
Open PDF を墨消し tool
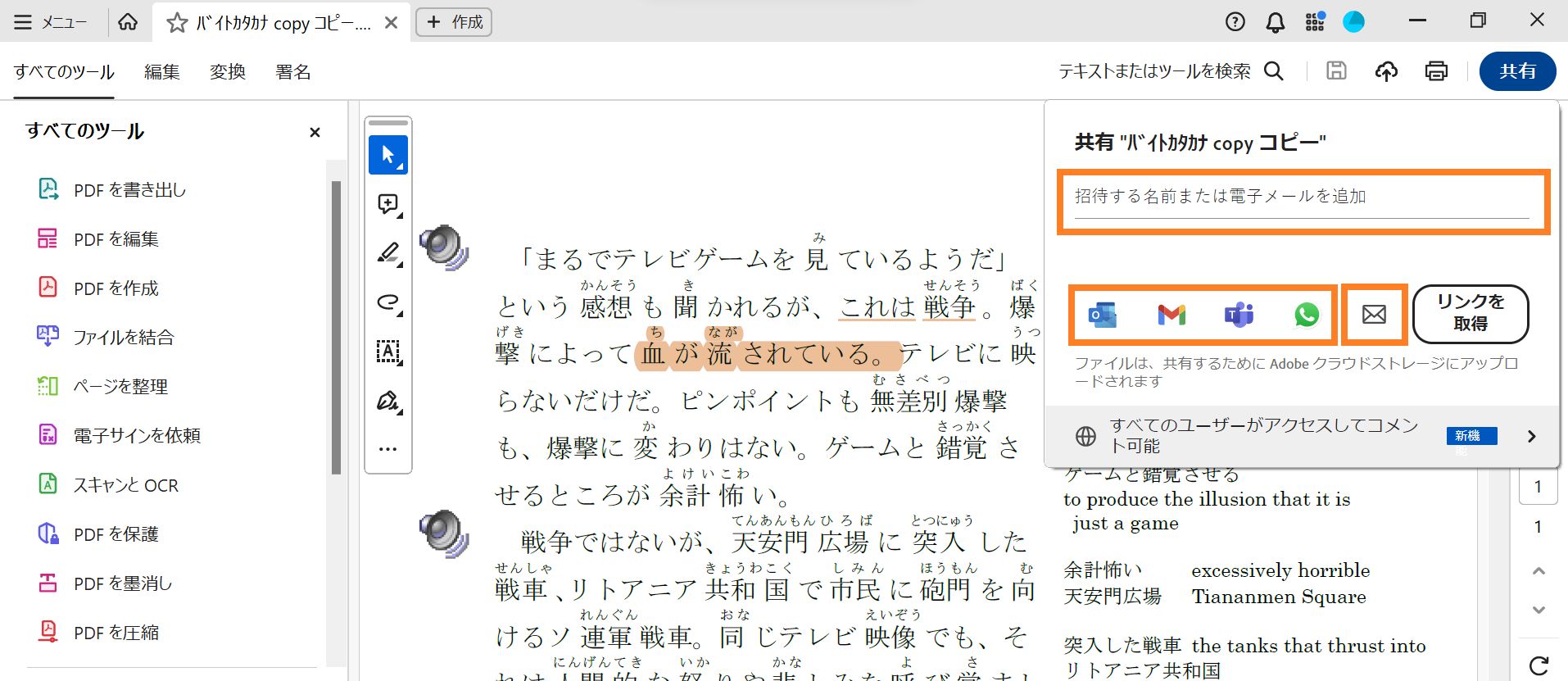coord(105,583)
